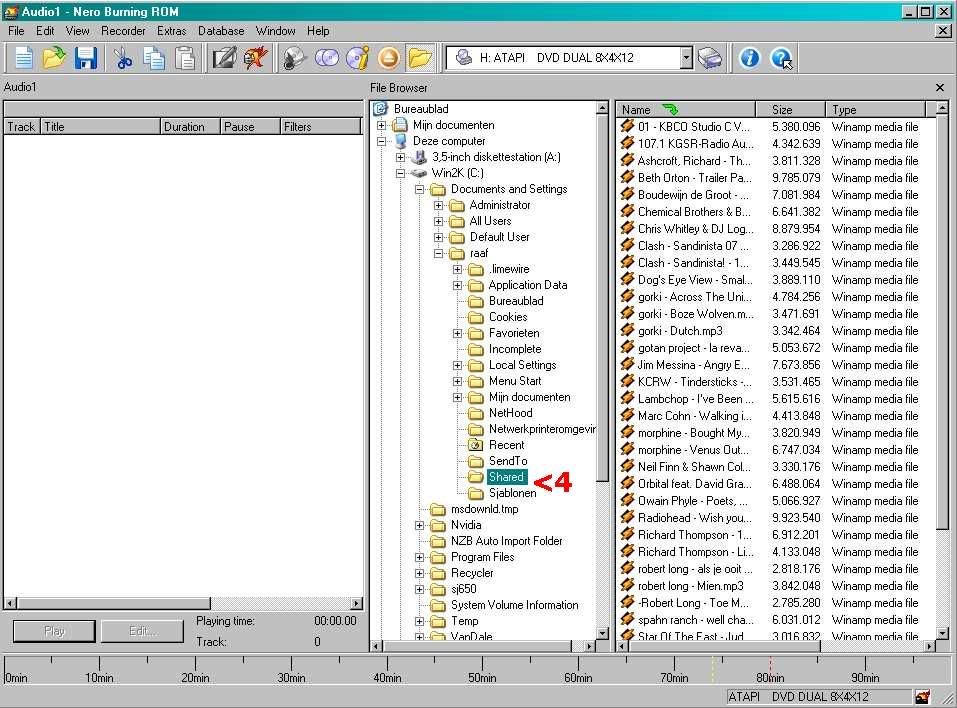Viewport: 957px width, 708px height.
Task: Click the track list horizontal scrollbar thumb
Action: (114, 603)
